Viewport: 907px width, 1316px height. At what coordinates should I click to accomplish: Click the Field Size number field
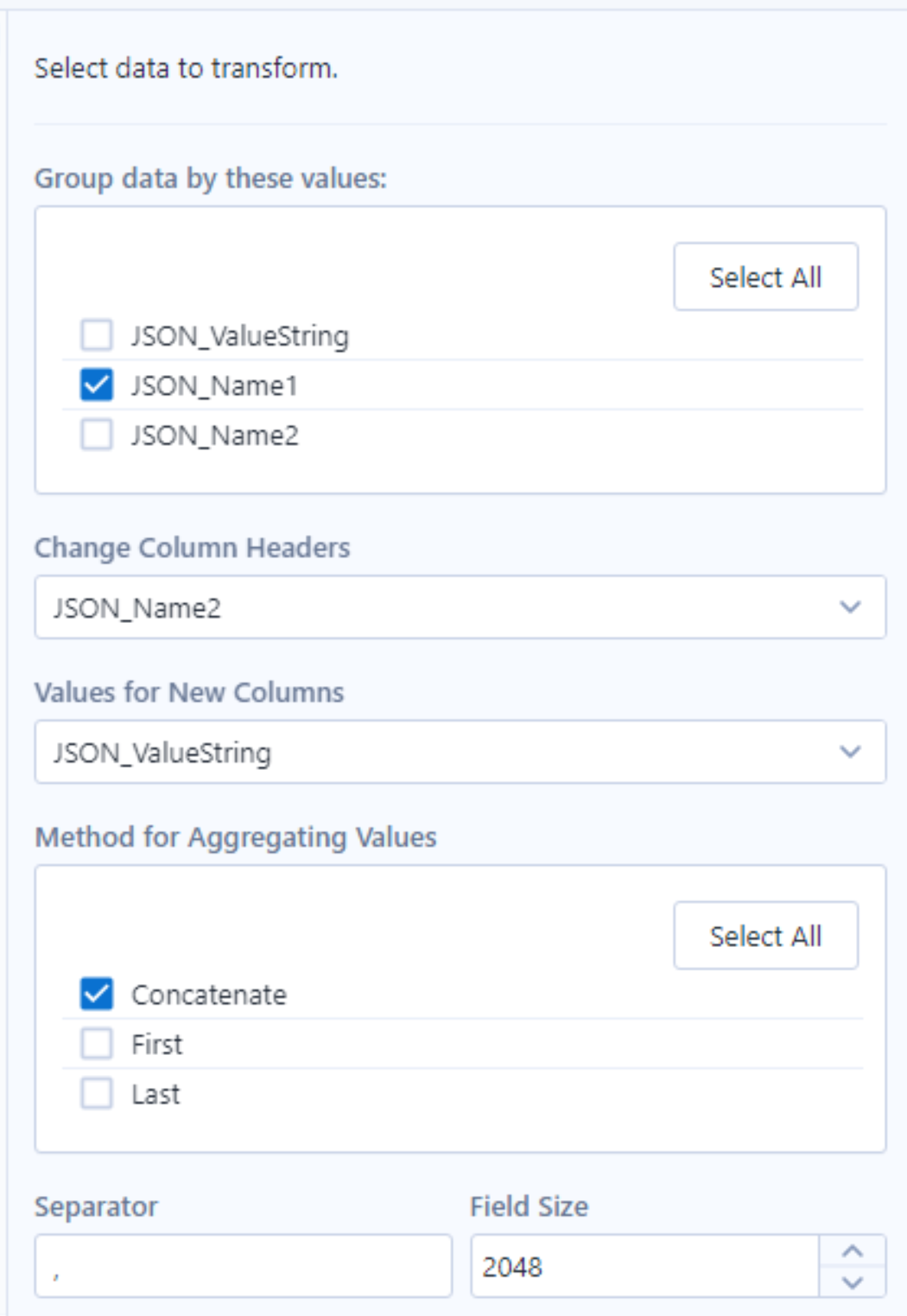point(644,1266)
